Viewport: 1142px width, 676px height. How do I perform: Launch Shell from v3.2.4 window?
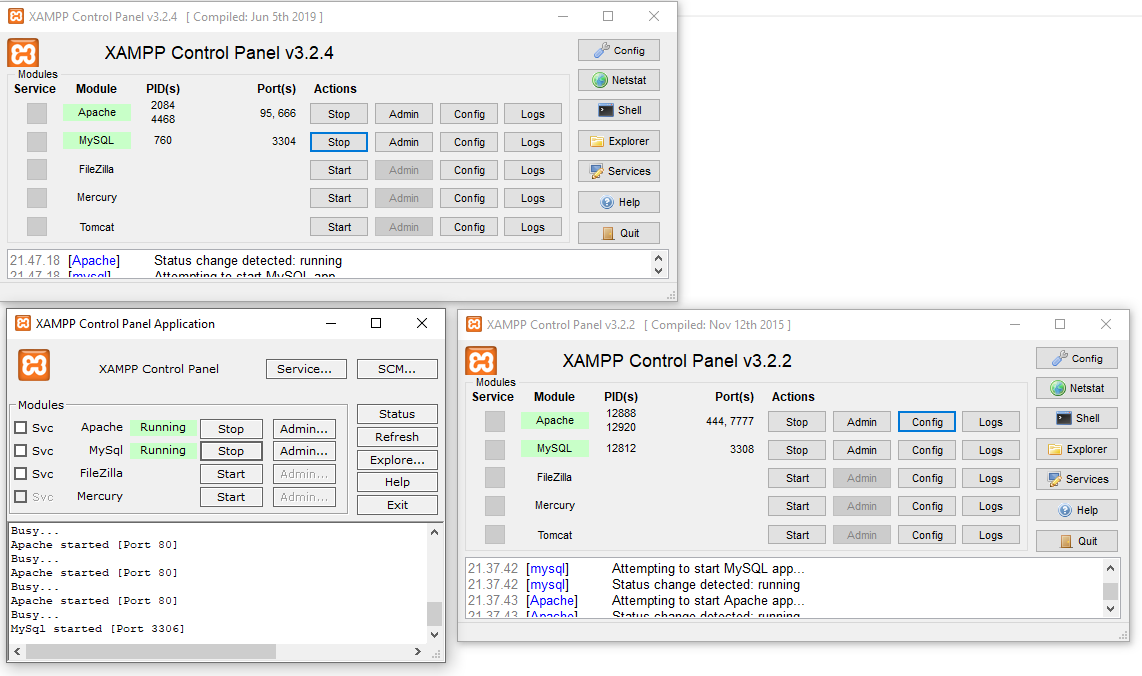(x=619, y=110)
